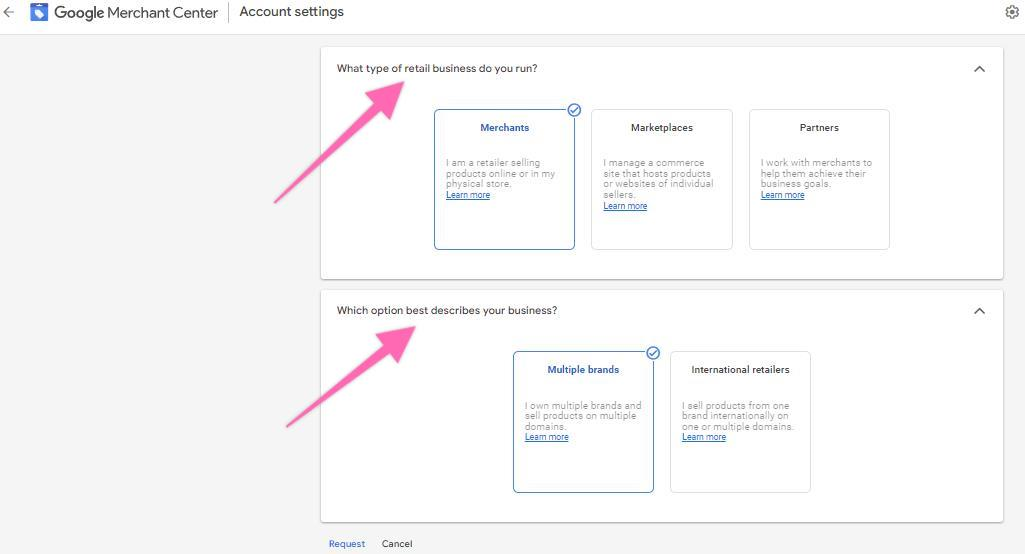Image resolution: width=1025 pixels, height=554 pixels.
Task: Select the Marketplaces business type card
Action: pos(661,179)
